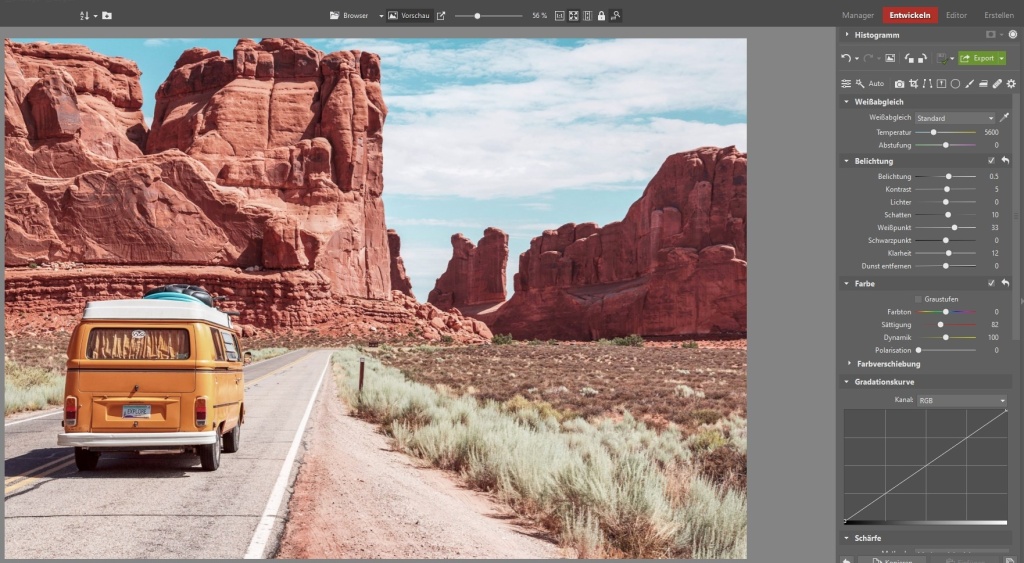
Task: Toggle the Belichtung section checkbox
Action: [x=991, y=161]
